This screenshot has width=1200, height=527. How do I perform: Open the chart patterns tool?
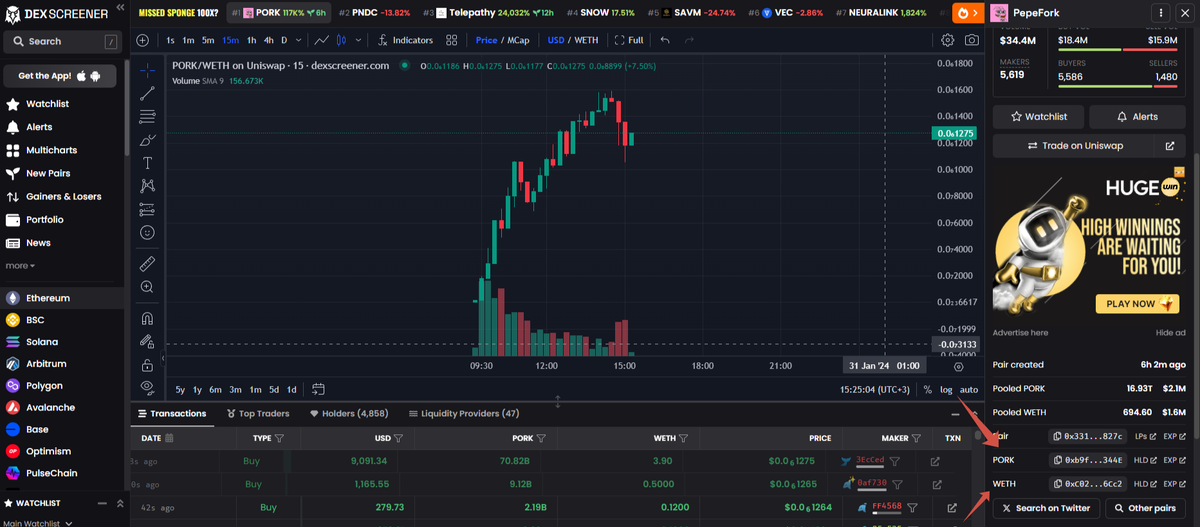pos(147,185)
